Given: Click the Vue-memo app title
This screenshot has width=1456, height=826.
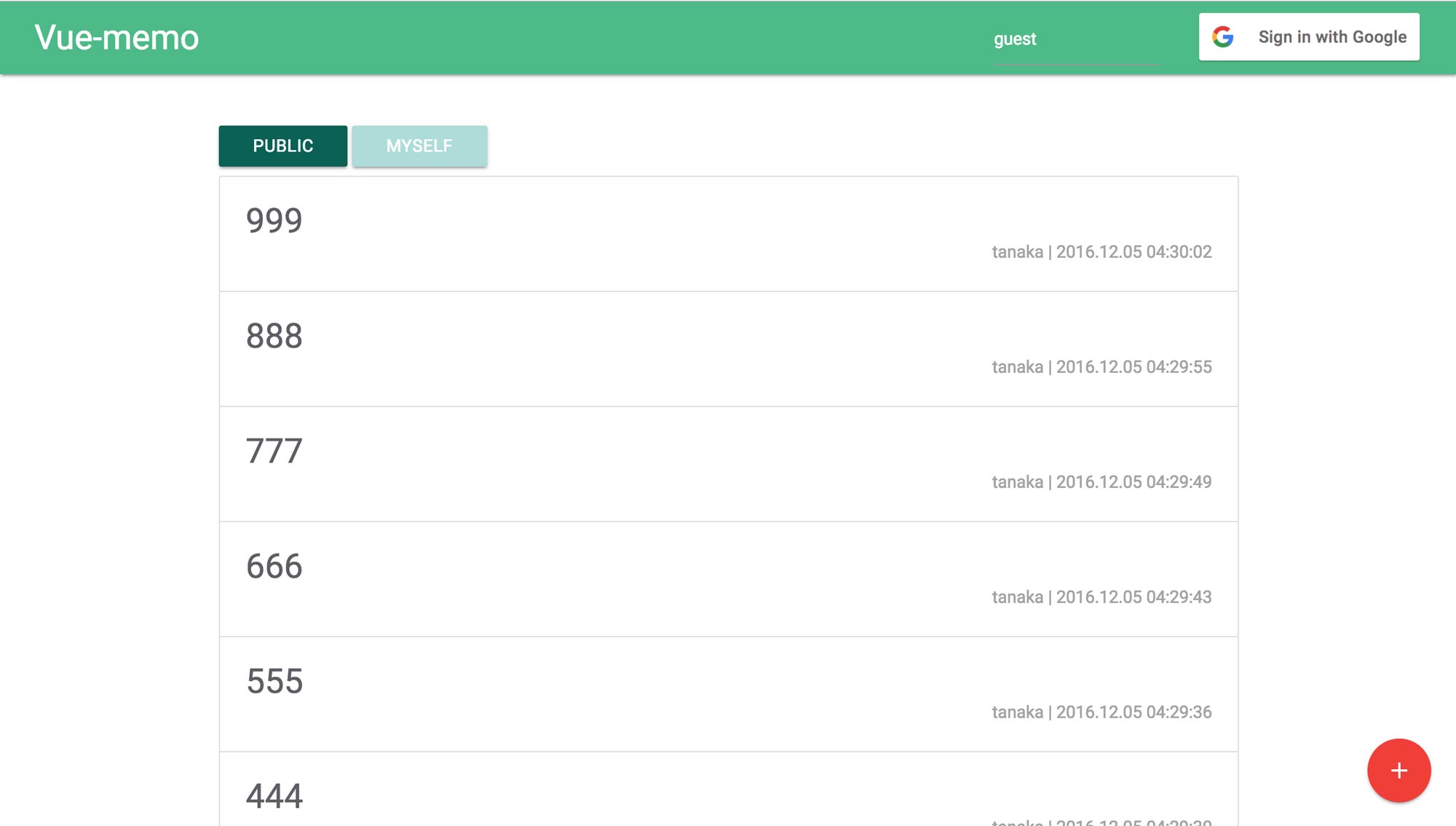Looking at the screenshot, I should pos(118,38).
